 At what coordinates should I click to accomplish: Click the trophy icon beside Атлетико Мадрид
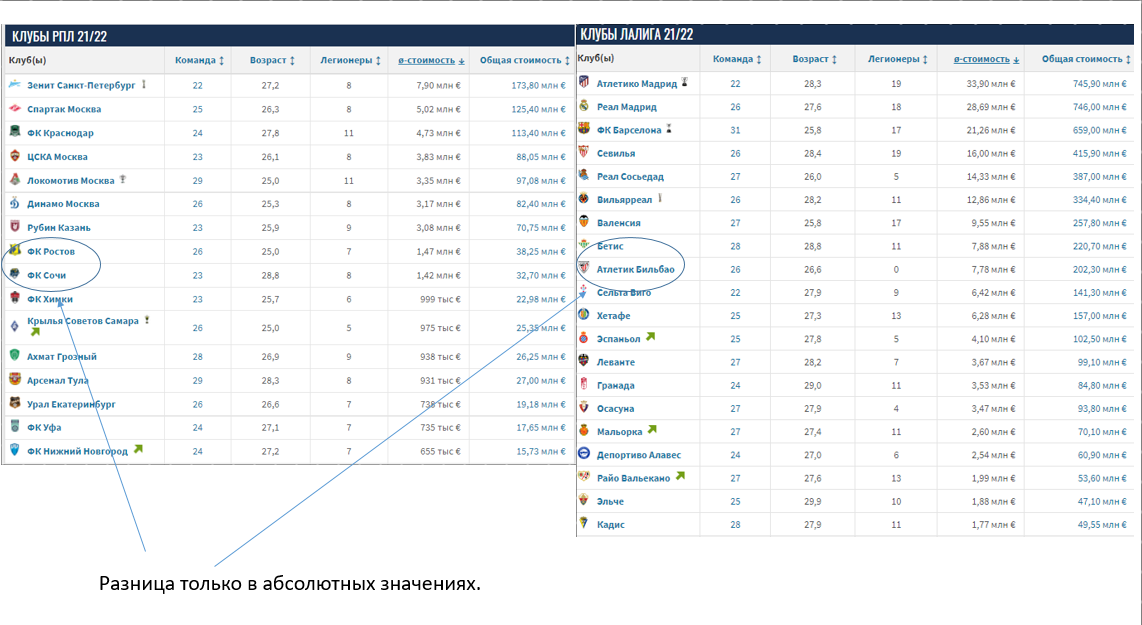(x=685, y=82)
